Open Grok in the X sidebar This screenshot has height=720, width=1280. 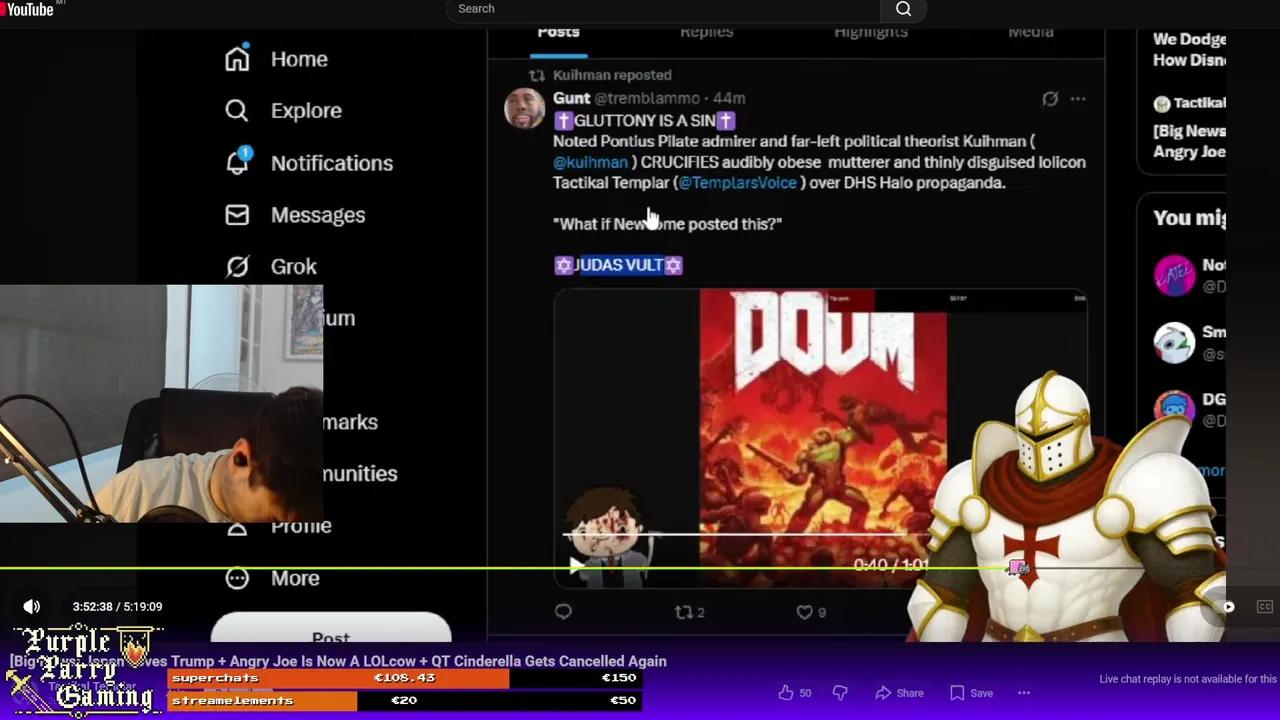click(271, 267)
